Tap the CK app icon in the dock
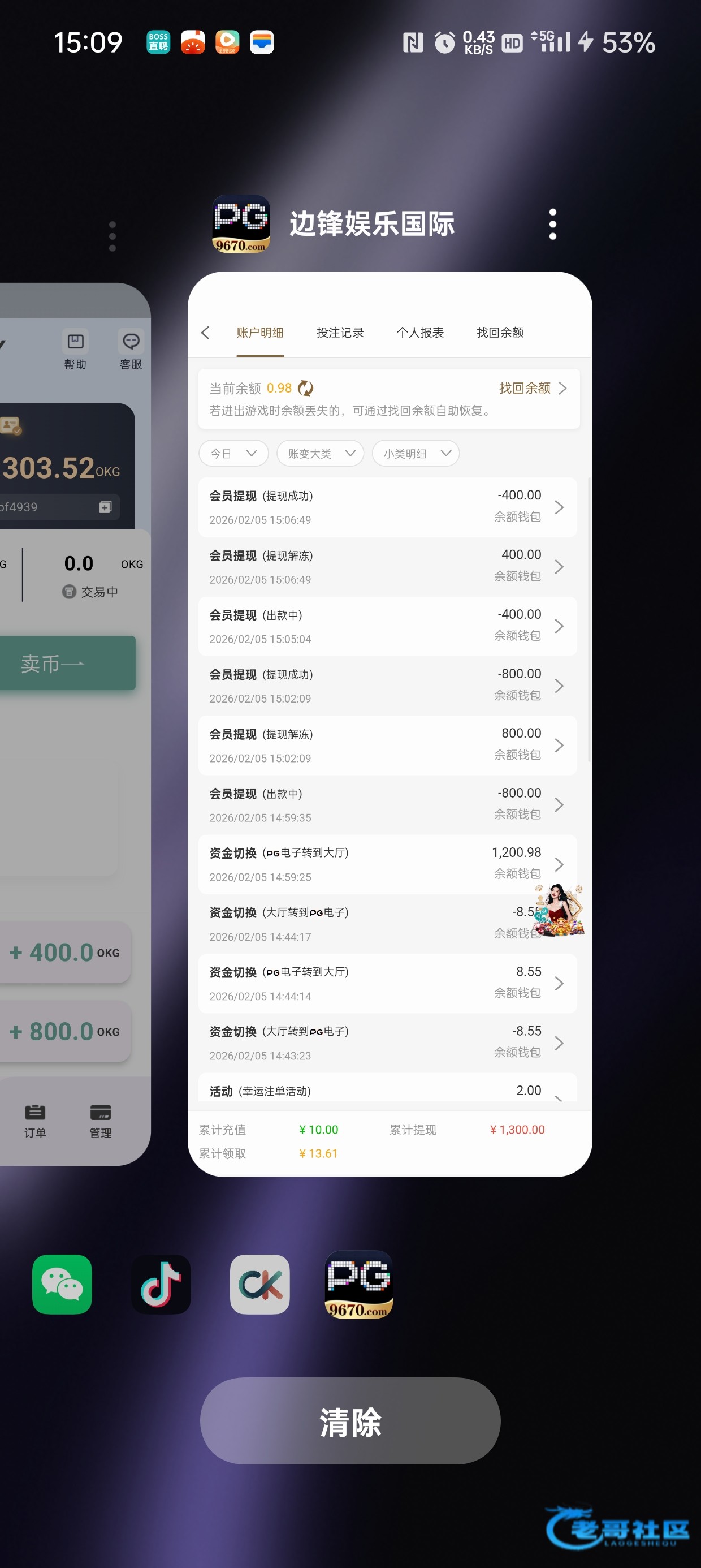Viewport: 701px width, 1568px height. (x=260, y=1285)
